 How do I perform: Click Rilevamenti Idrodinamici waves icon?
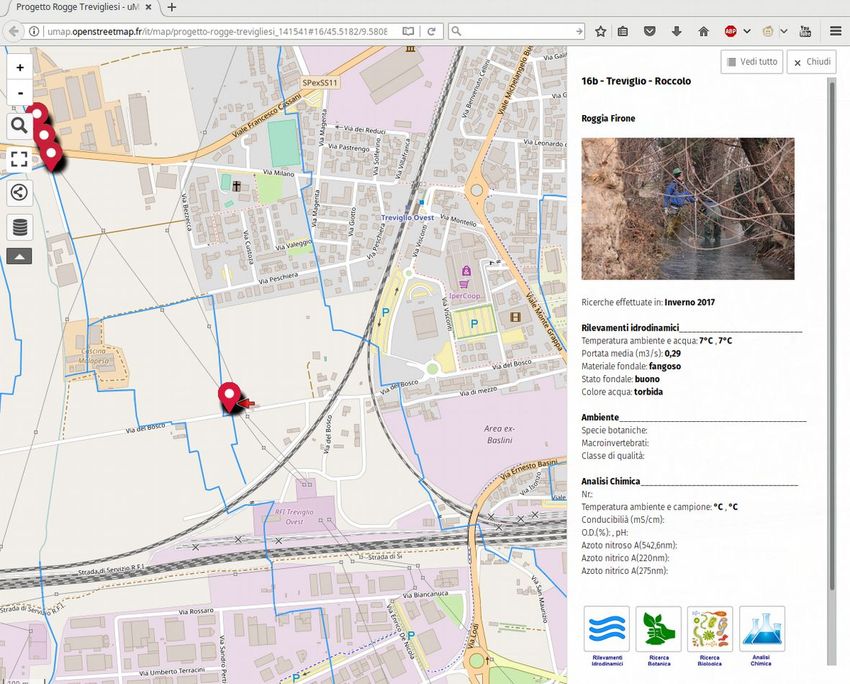pyautogui.click(x=606, y=630)
